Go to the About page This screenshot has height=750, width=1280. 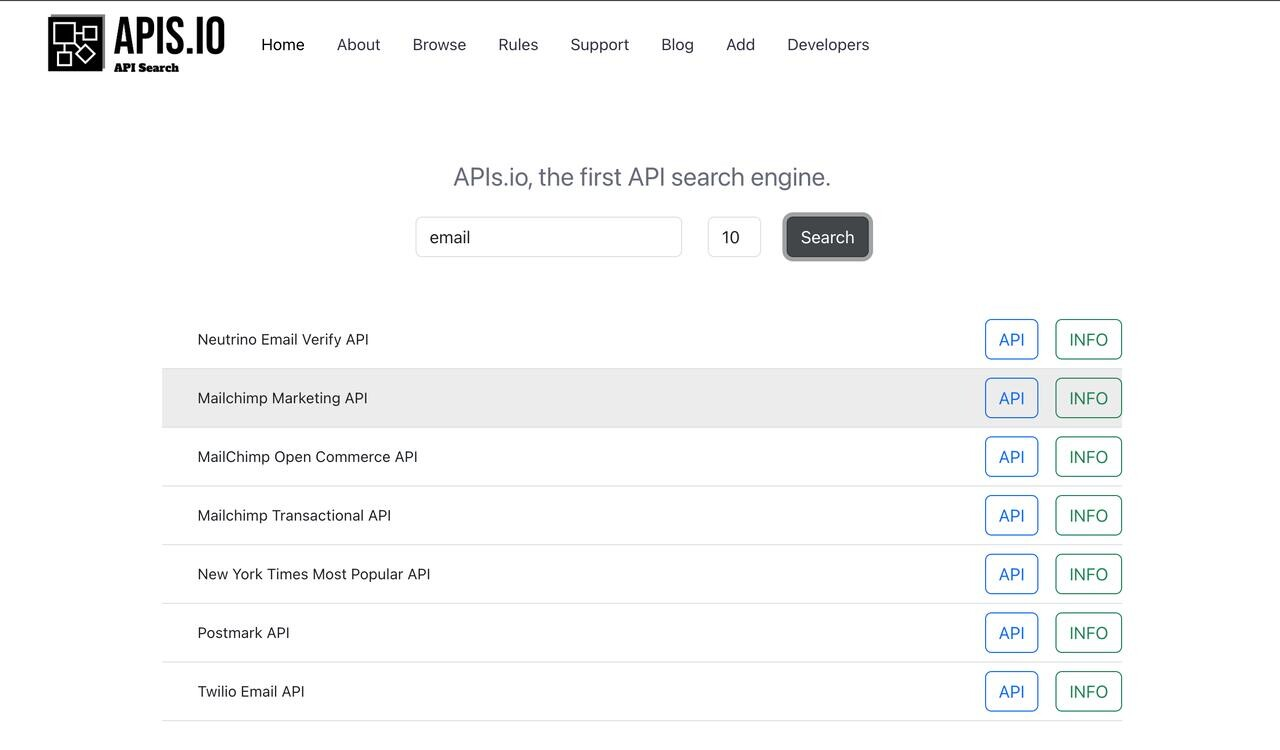pos(358,45)
